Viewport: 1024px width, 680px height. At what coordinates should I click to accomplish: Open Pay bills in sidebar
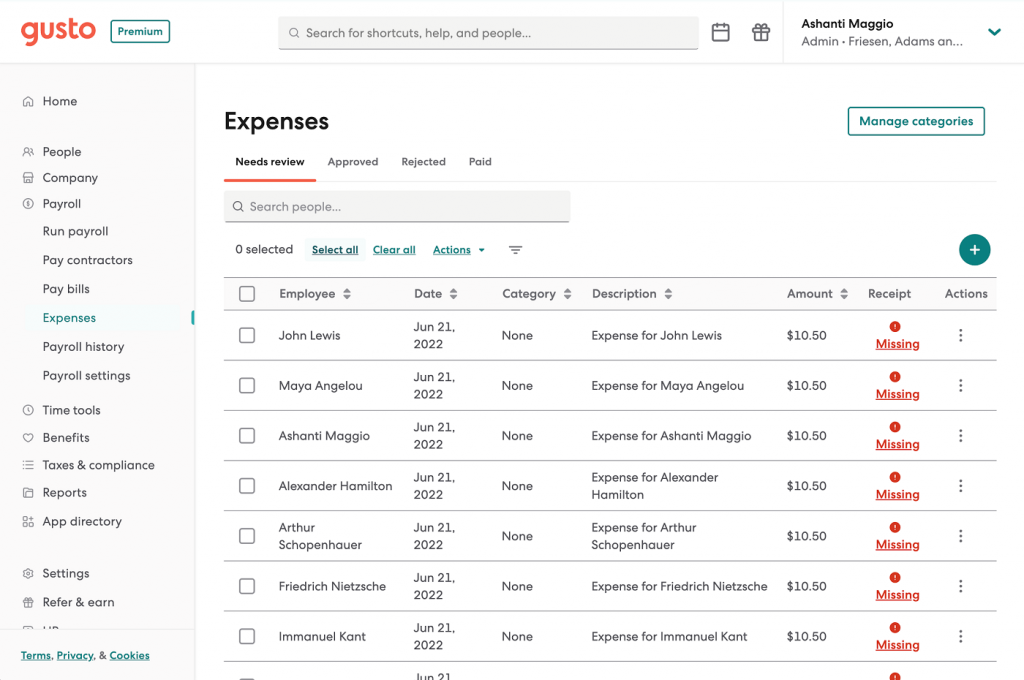[x=66, y=289]
